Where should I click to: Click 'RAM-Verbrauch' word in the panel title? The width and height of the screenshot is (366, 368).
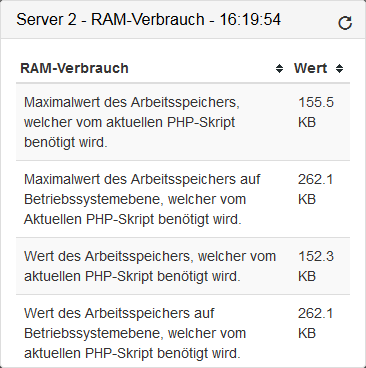pyautogui.click(x=148, y=19)
